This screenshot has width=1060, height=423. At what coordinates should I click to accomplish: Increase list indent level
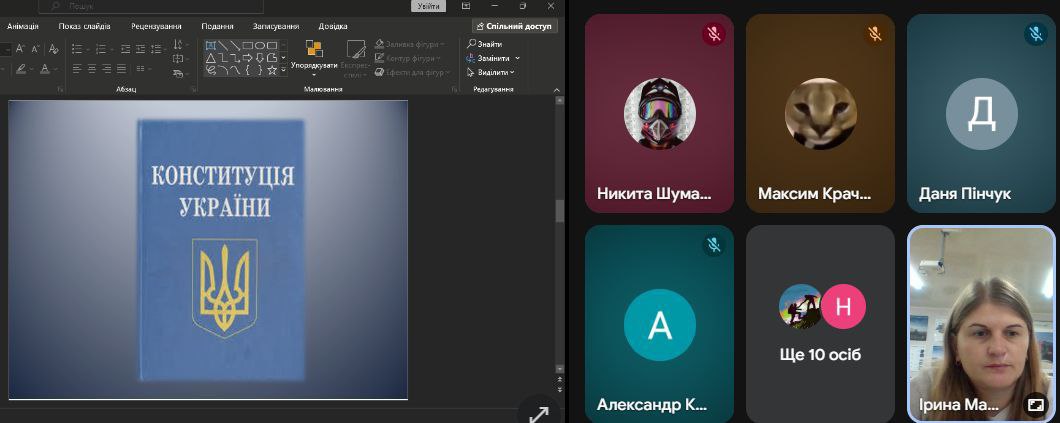(141, 49)
